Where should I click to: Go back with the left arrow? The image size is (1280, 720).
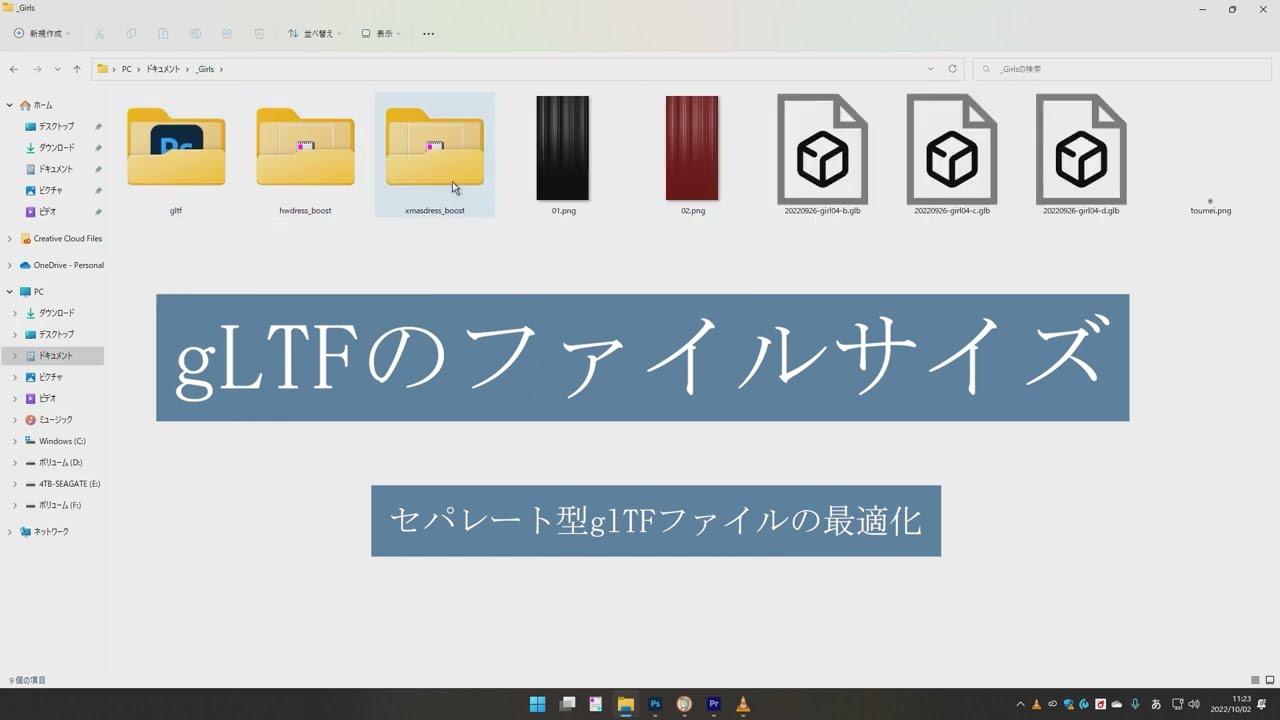(13, 69)
